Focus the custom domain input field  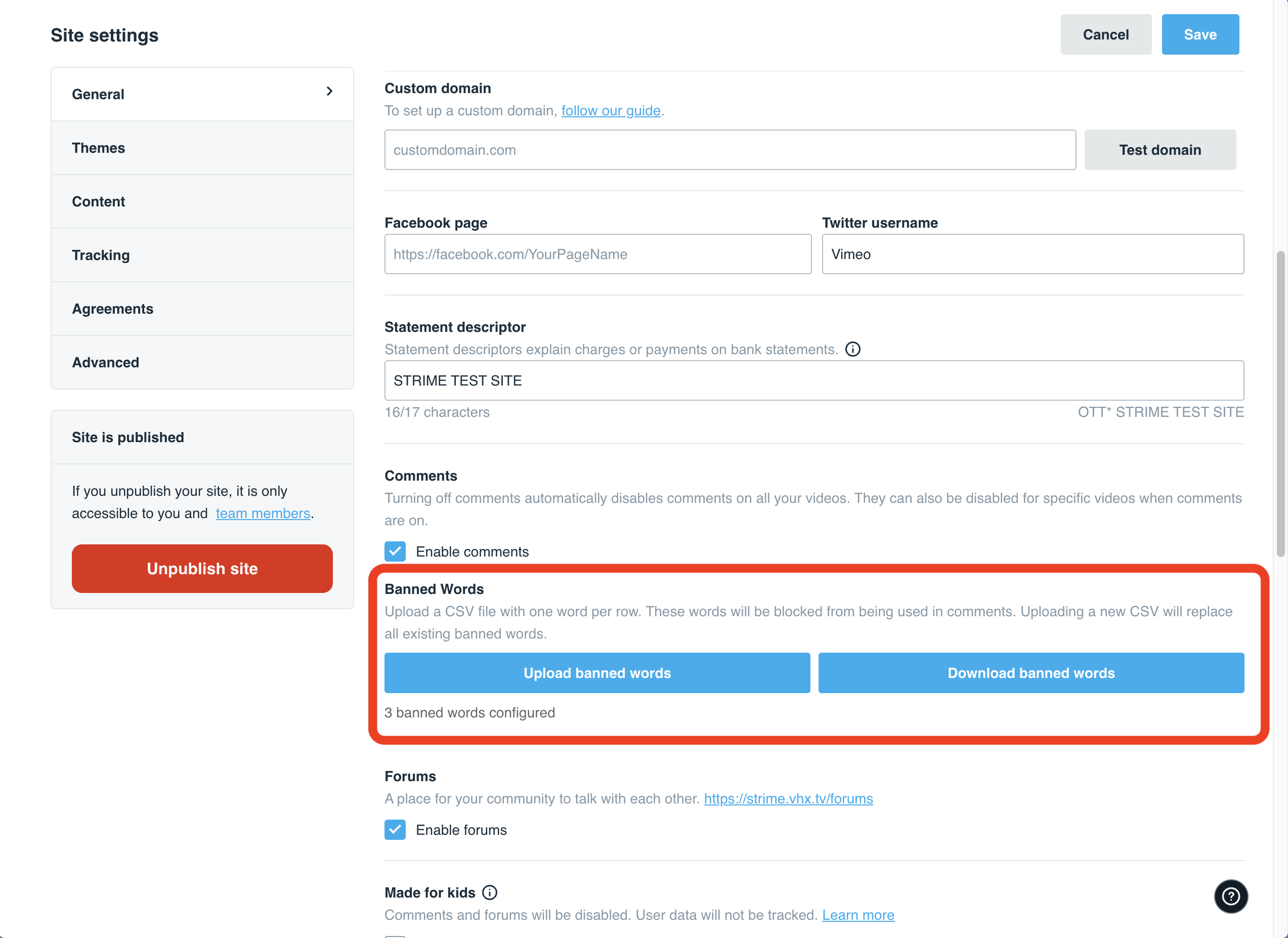pyautogui.click(x=730, y=150)
